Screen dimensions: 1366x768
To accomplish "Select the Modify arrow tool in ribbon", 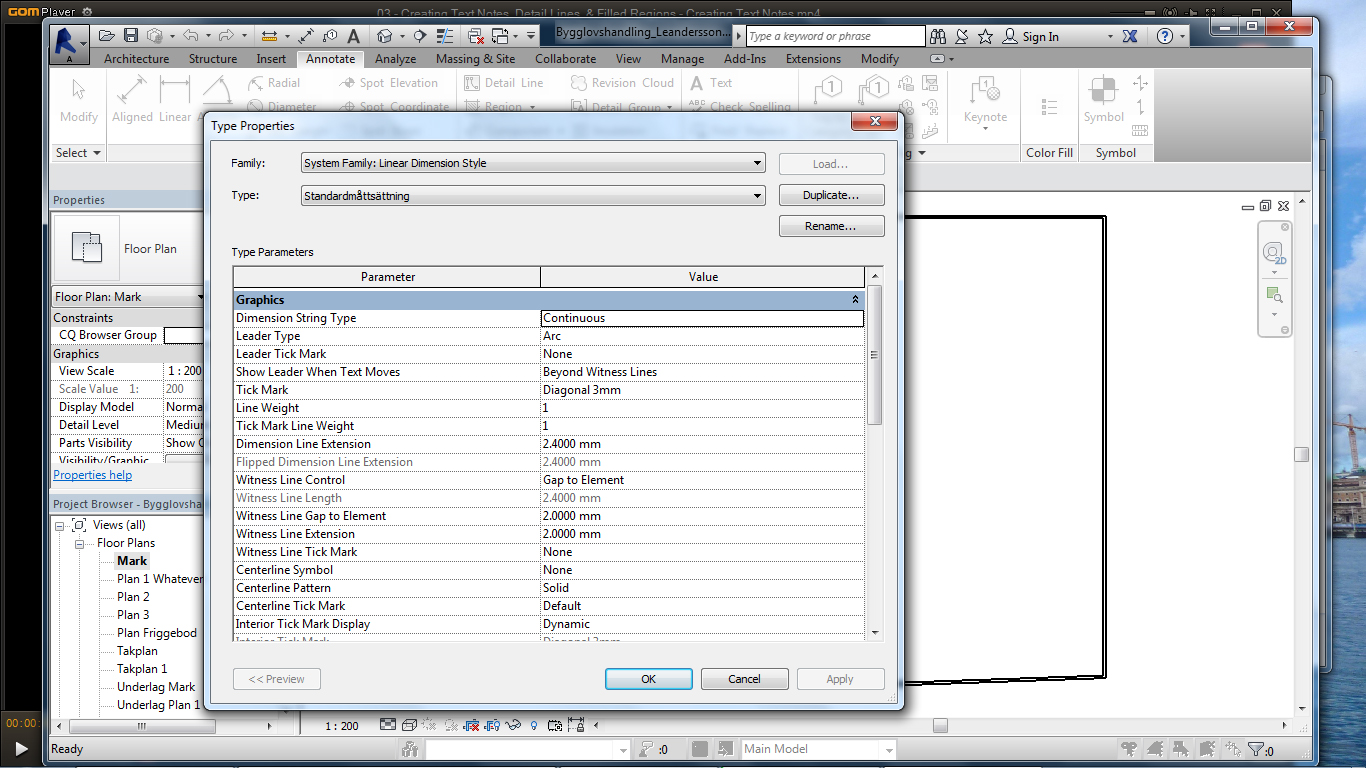I will point(78,101).
